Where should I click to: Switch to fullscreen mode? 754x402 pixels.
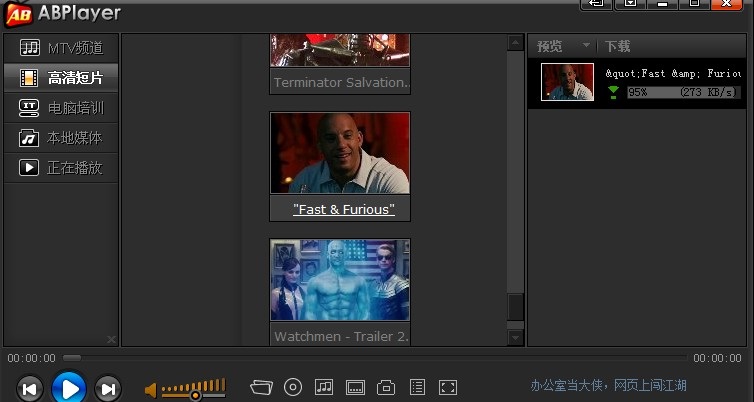(448, 388)
